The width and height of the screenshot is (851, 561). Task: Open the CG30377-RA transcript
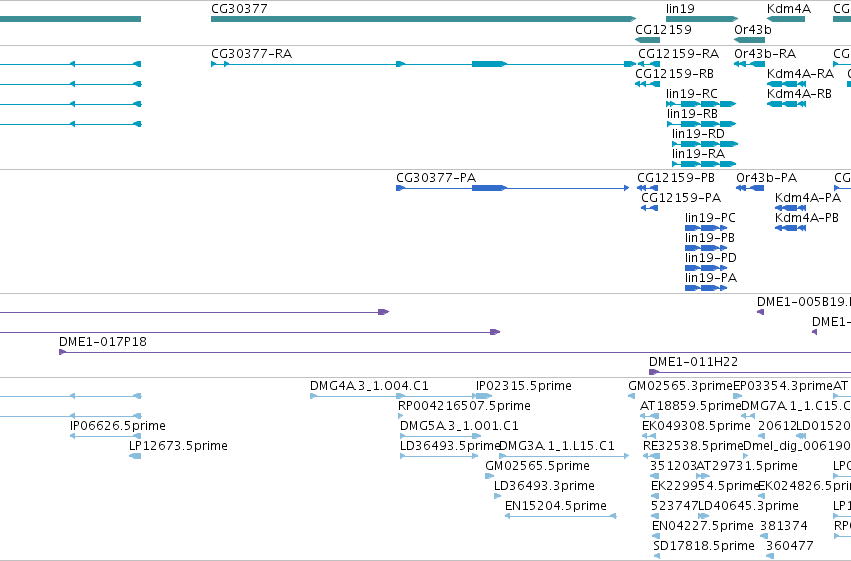pyautogui.click(x=423, y=64)
